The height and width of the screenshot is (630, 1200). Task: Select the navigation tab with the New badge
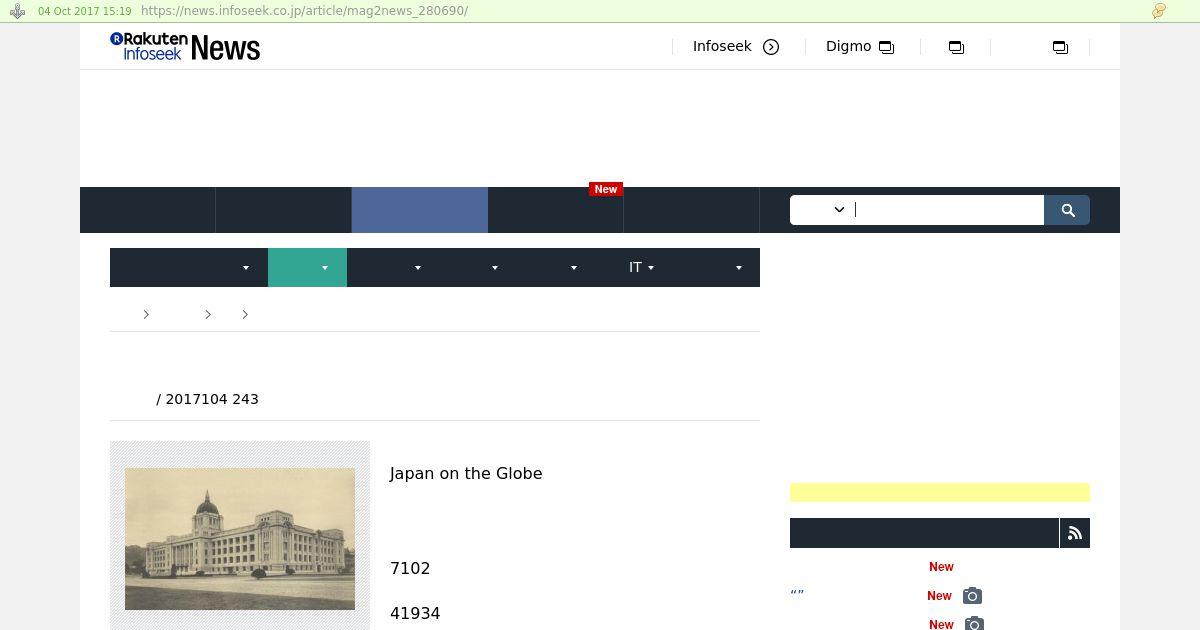click(556, 210)
